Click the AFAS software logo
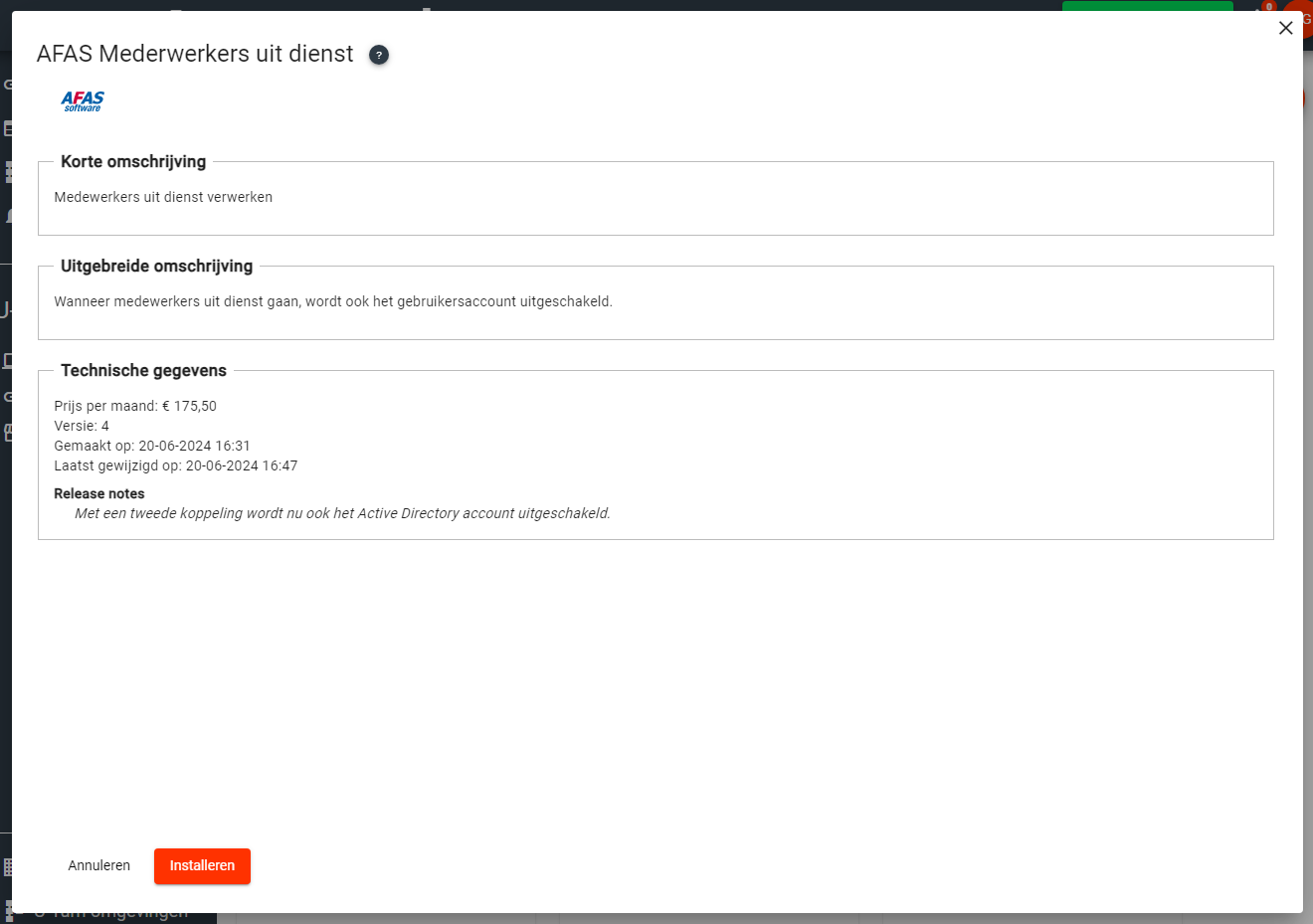 83,100
